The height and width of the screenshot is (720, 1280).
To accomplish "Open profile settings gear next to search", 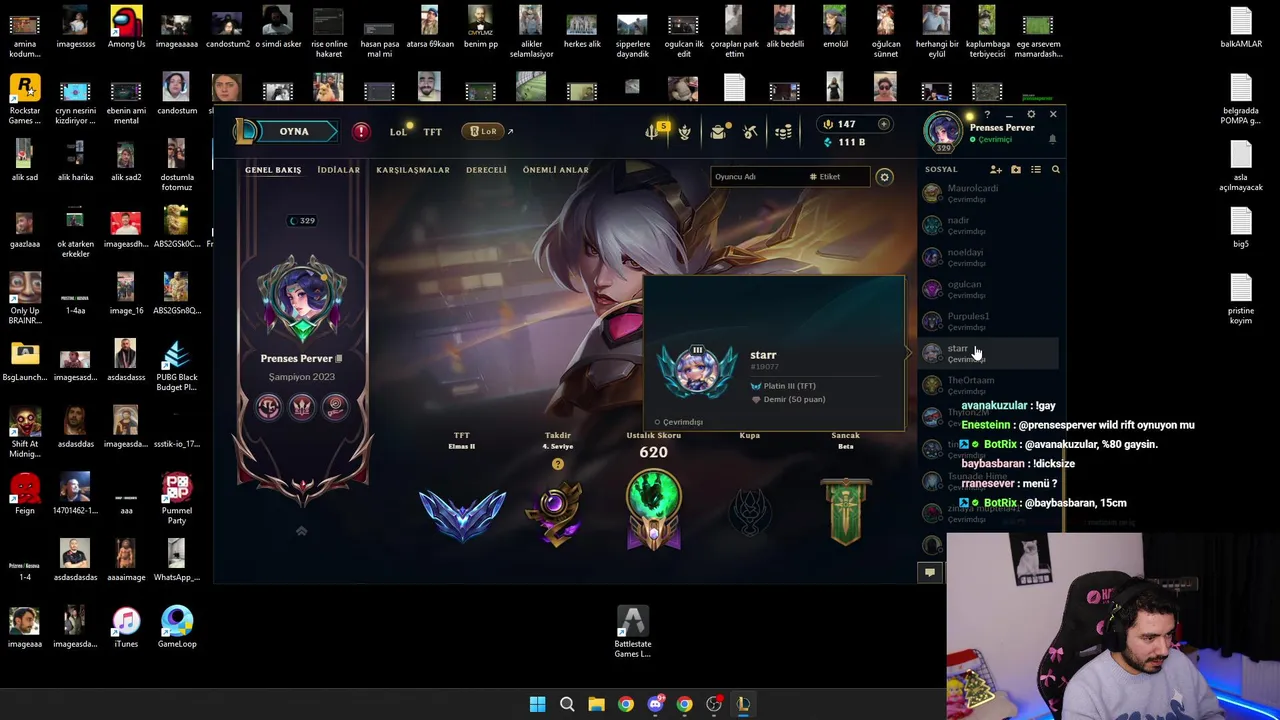I will (x=884, y=177).
